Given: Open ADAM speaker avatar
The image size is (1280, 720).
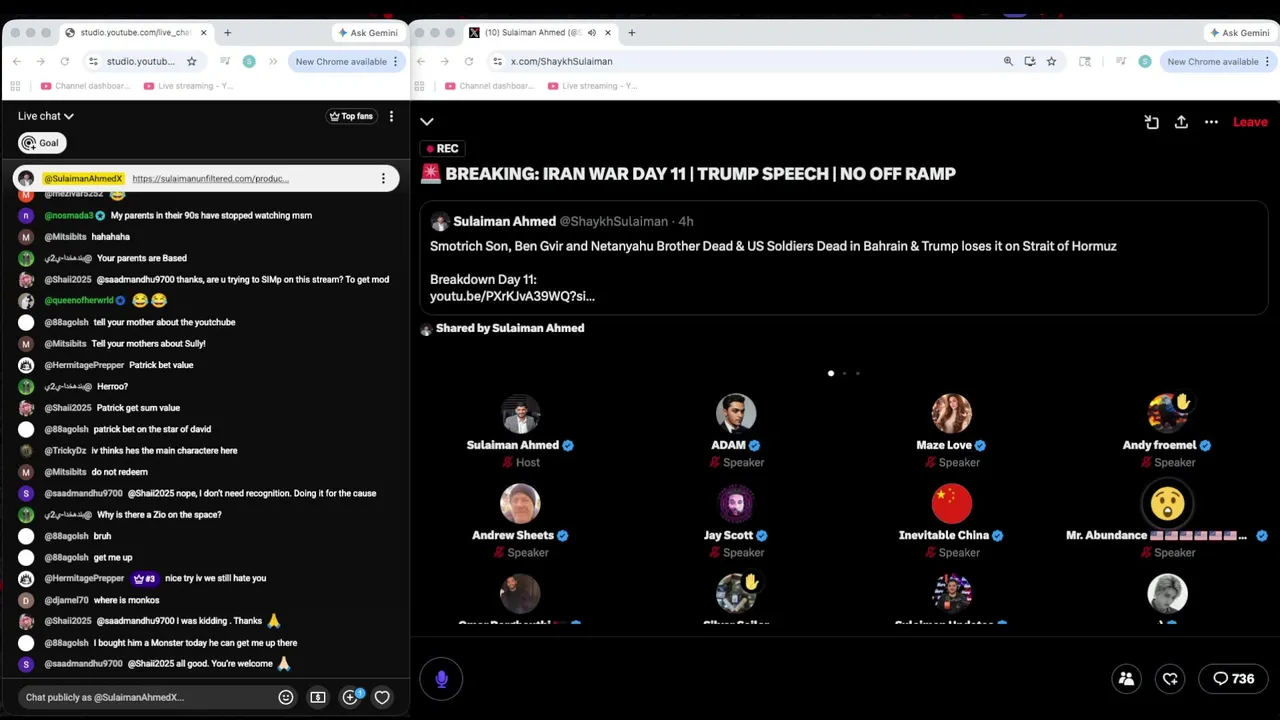Looking at the screenshot, I should pos(736,413).
